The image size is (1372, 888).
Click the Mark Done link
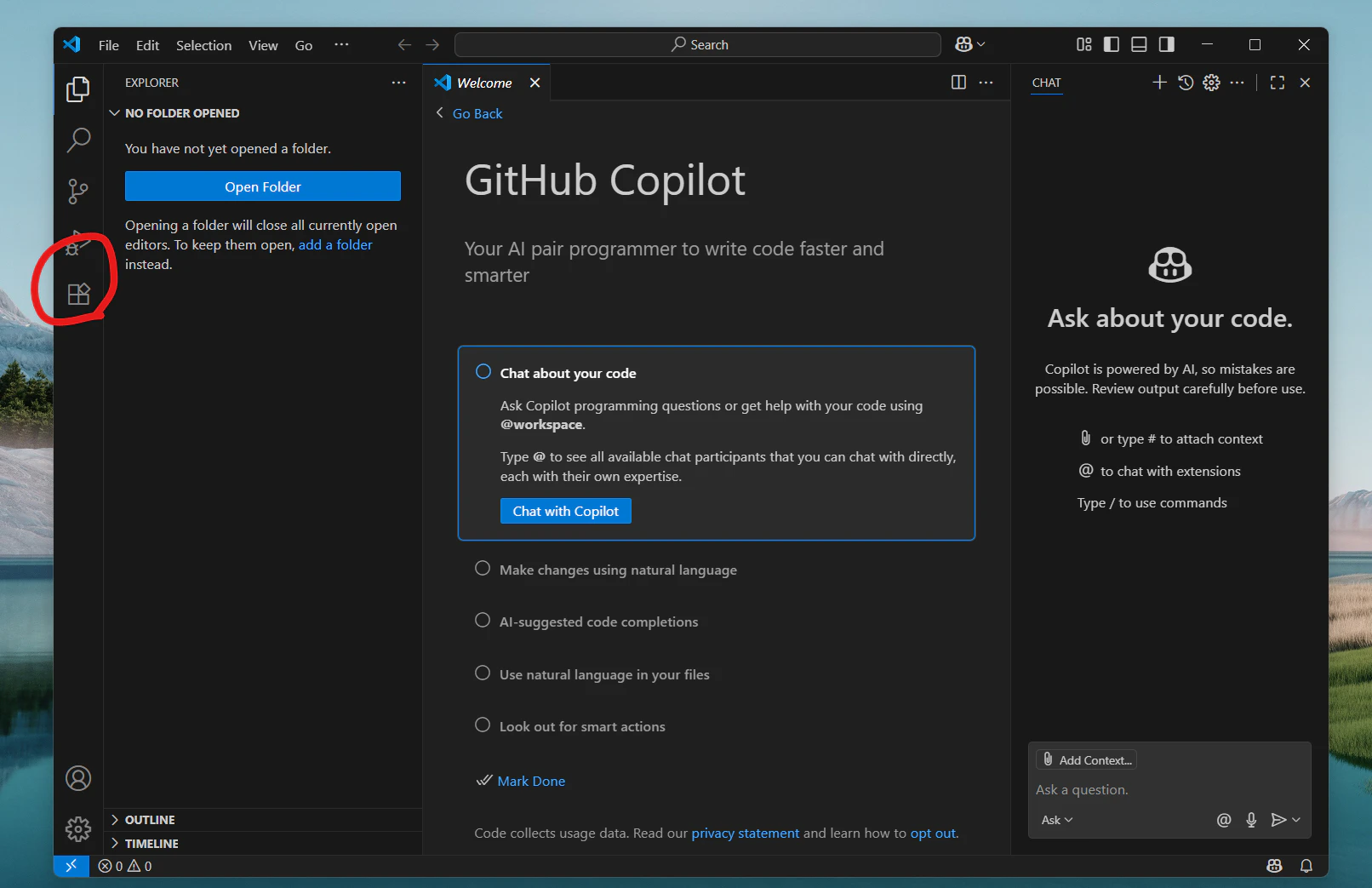[x=531, y=781]
